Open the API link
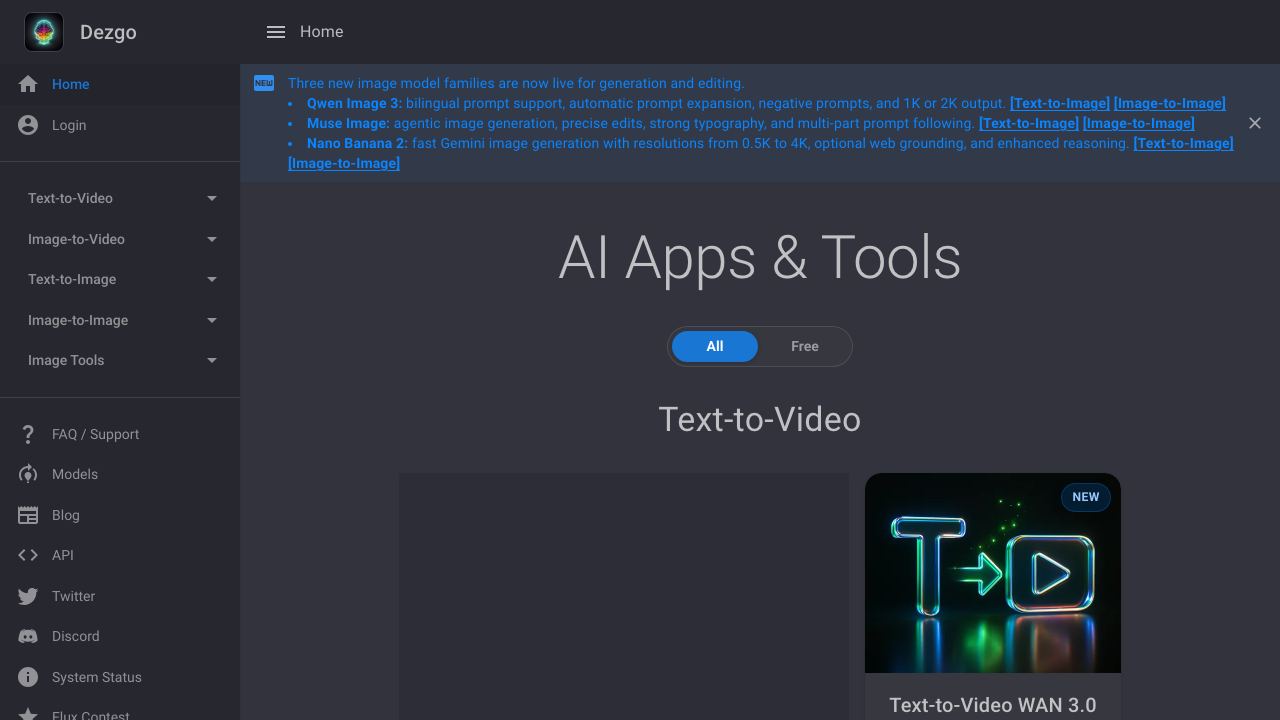1280x720 pixels. coord(120,555)
